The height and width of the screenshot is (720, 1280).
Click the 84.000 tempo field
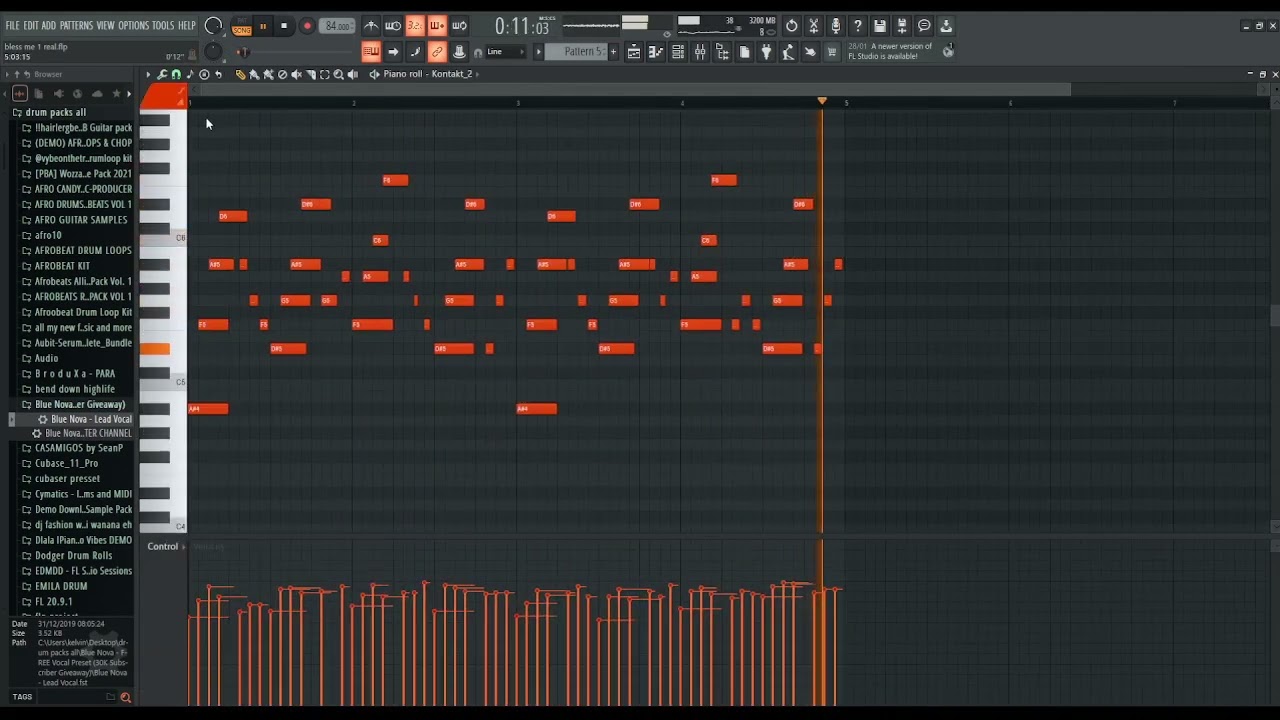tap(336, 26)
